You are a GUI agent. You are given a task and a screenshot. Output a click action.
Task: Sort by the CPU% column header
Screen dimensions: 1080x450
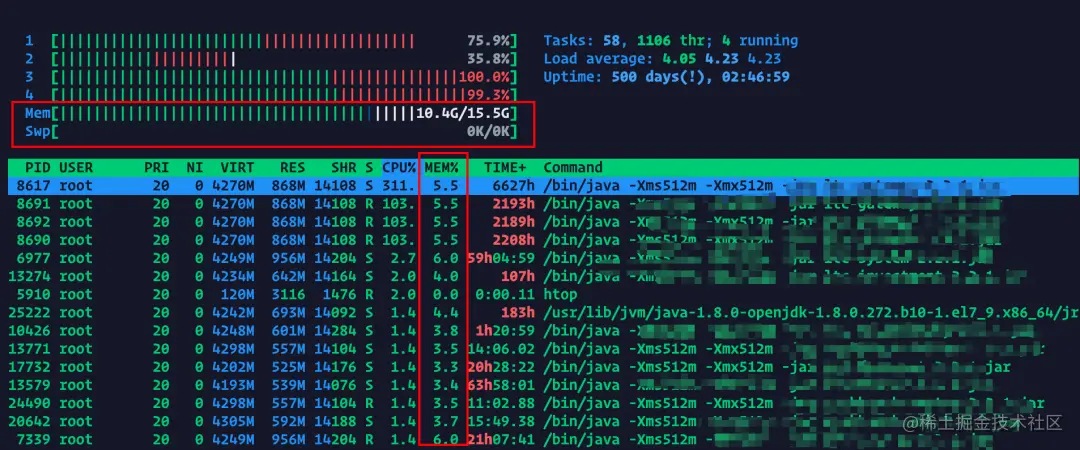(399, 167)
